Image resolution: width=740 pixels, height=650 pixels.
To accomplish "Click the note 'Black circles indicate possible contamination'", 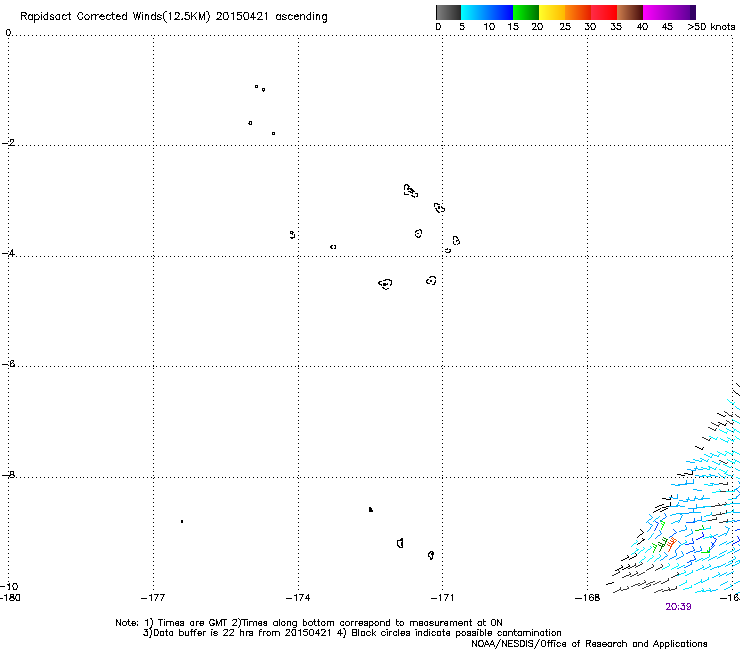I will click(x=456, y=633).
